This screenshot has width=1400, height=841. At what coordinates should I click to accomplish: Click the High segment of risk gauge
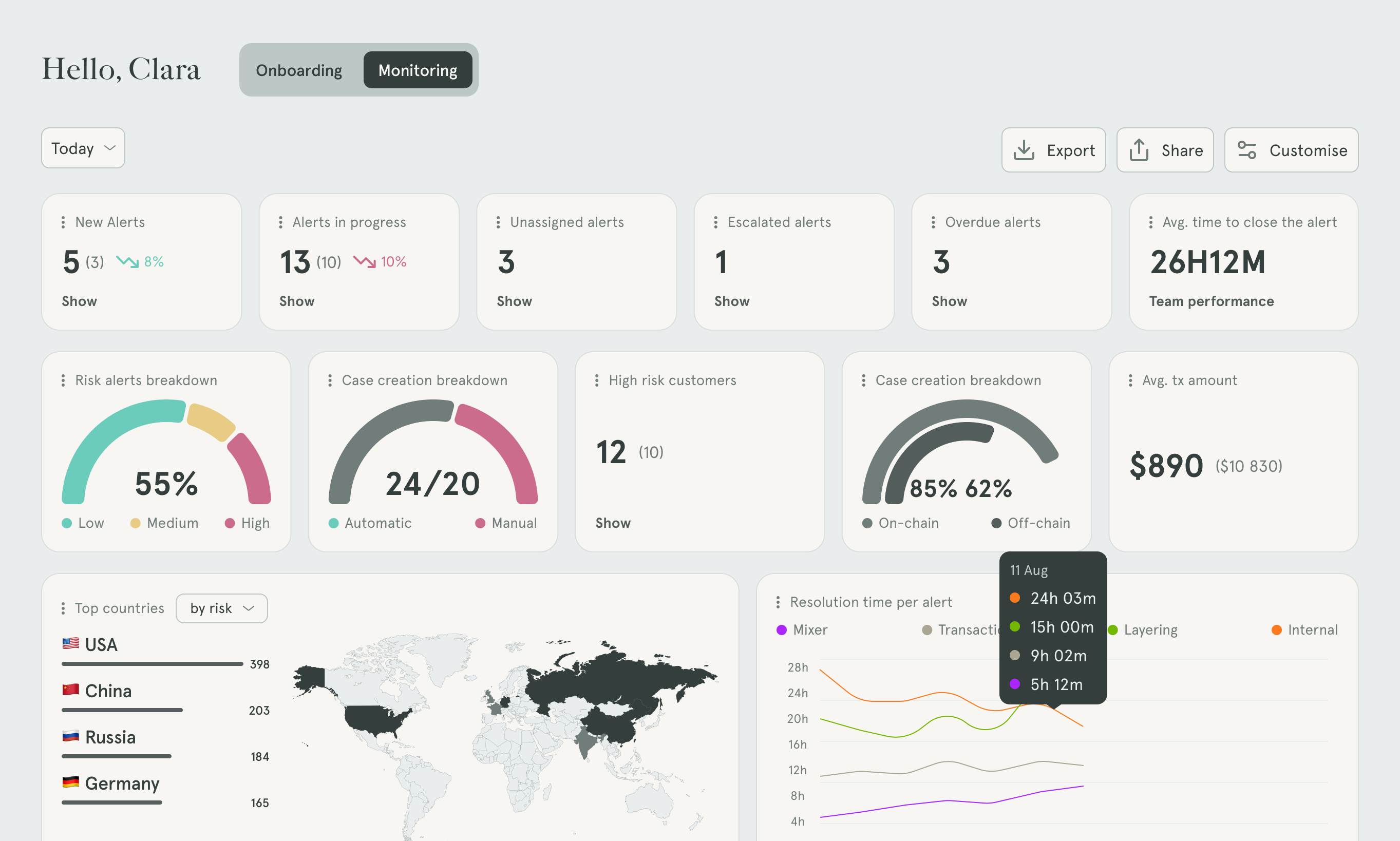pyautogui.click(x=252, y=468)
